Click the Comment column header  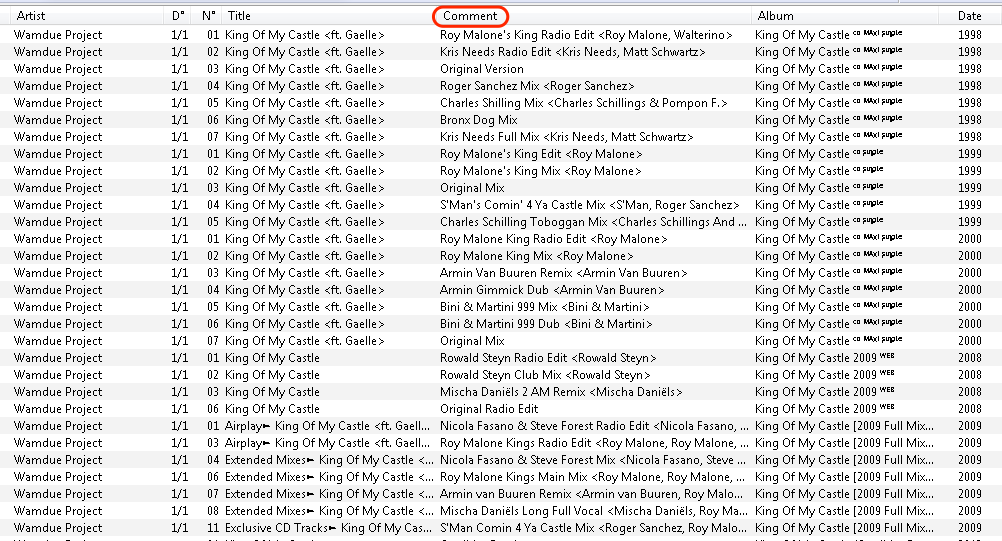point(470,16)
